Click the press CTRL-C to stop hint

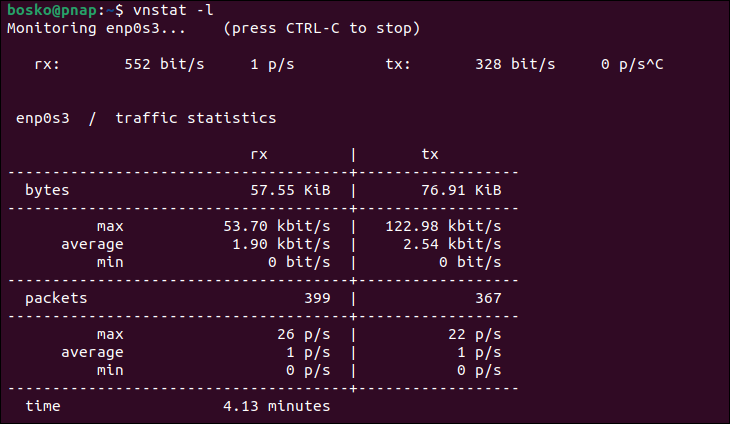pyautogui.click(x=322, y=28)
